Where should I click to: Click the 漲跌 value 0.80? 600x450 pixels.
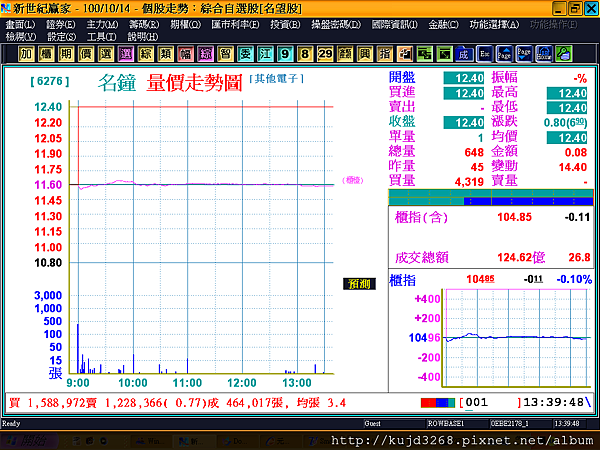click(x=565, y=122)
